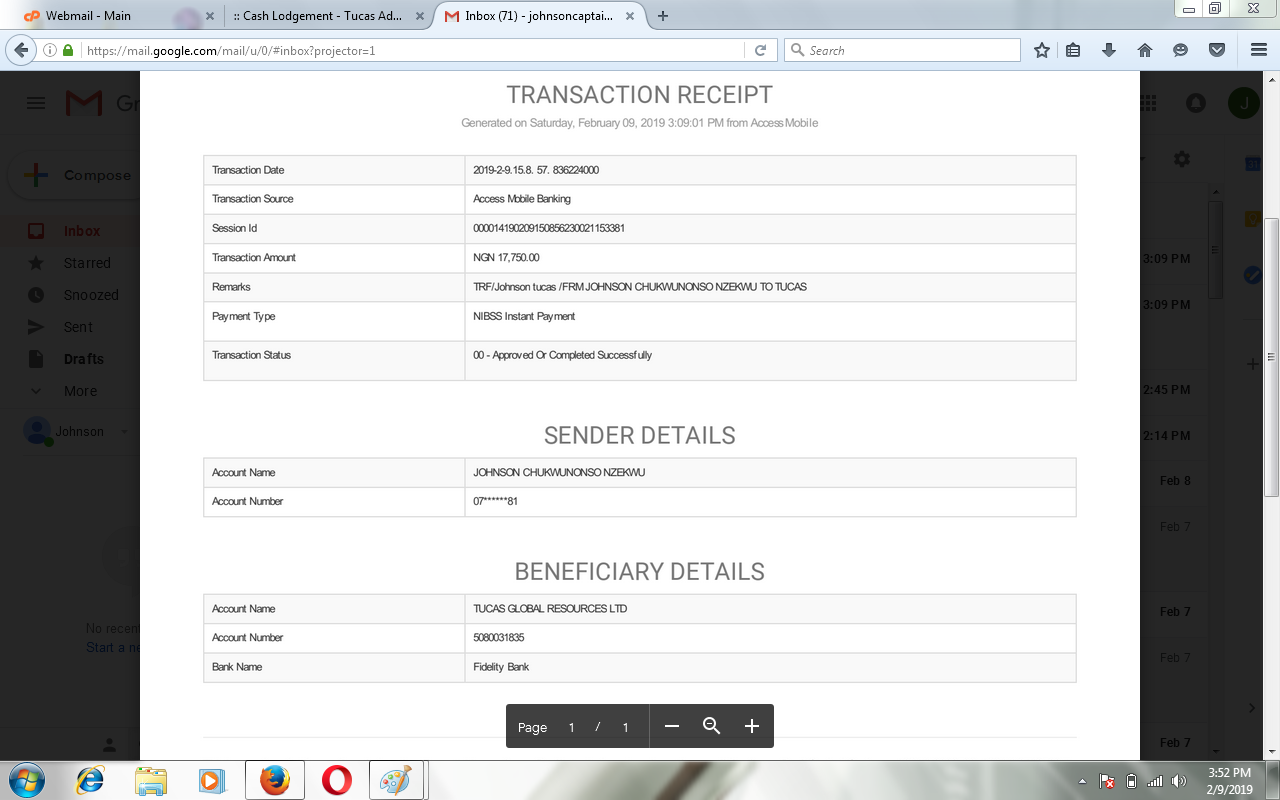The height and width of the screenshot is (800, 1280).
Task: Click the magnifier reset zoom icon
Action: coord(712,726)
